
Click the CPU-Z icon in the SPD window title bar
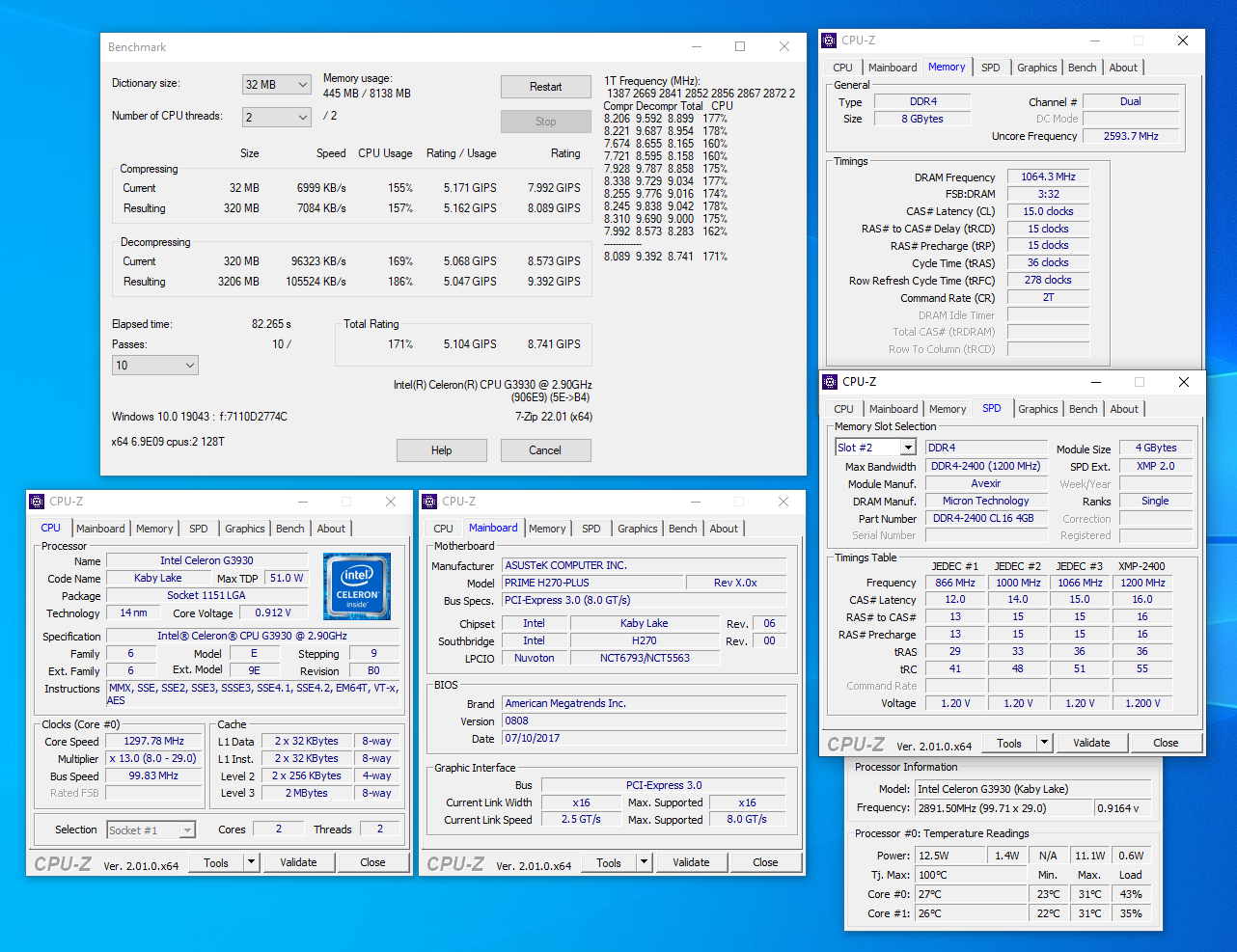coord(830,382)
